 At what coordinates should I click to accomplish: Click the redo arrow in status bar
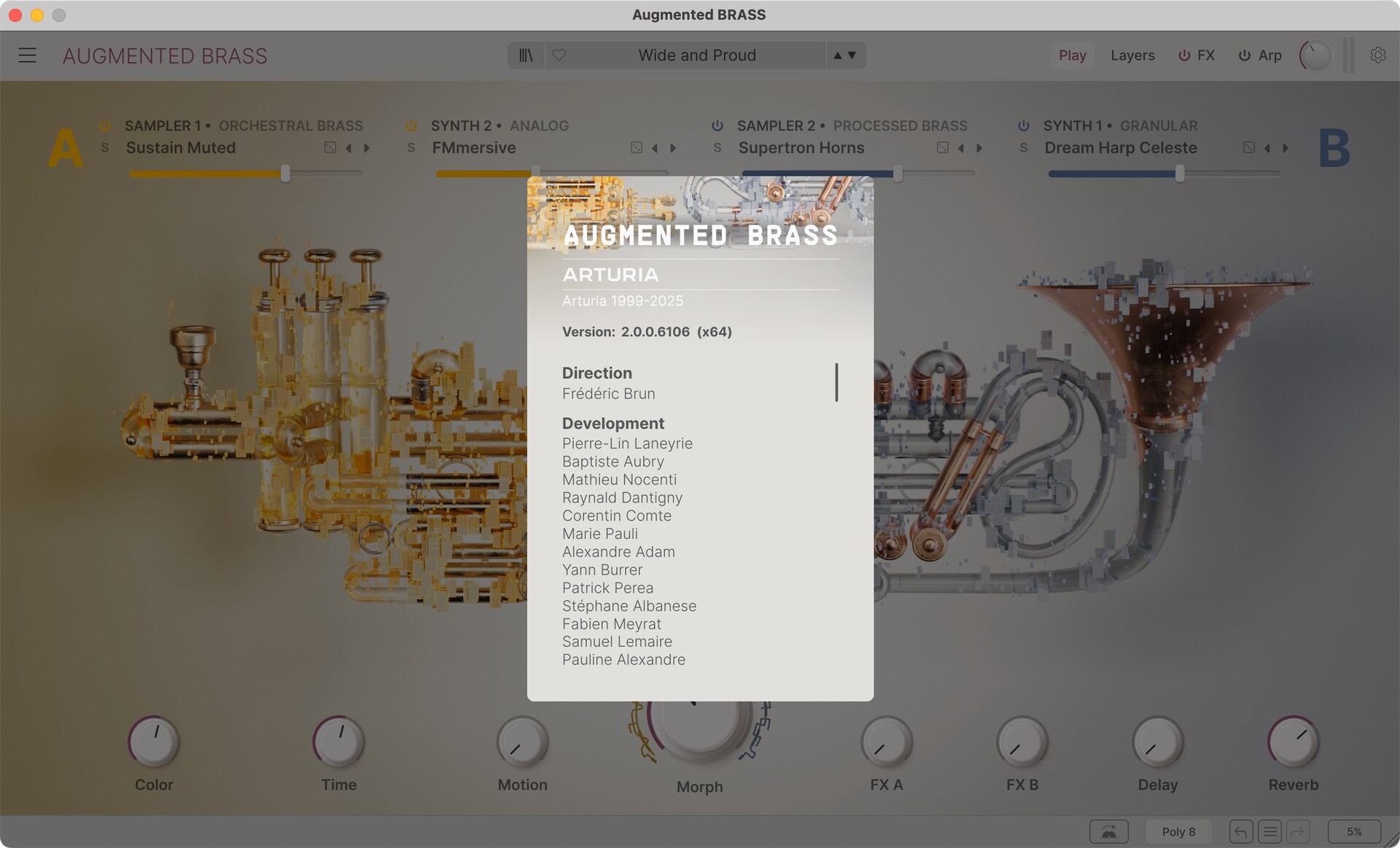(1298, 832)
